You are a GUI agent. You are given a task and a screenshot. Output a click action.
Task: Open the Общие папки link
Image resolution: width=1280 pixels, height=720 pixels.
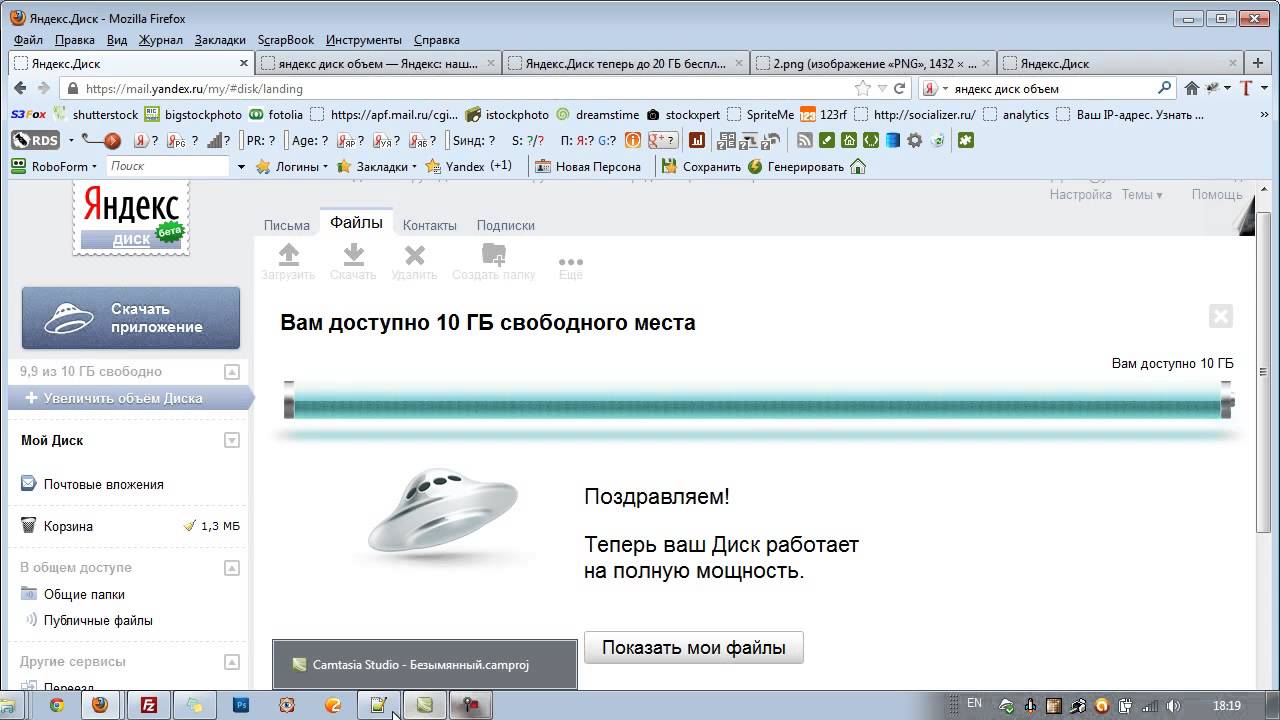[x=84, y=594]
